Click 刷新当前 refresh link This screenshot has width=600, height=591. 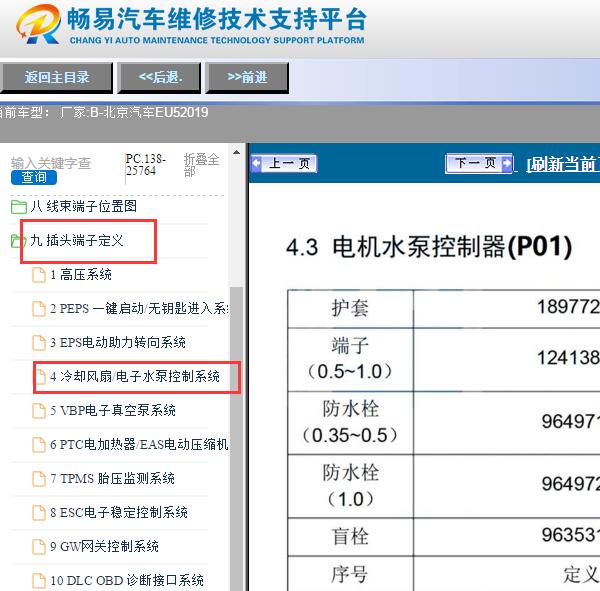coord(563,164)
